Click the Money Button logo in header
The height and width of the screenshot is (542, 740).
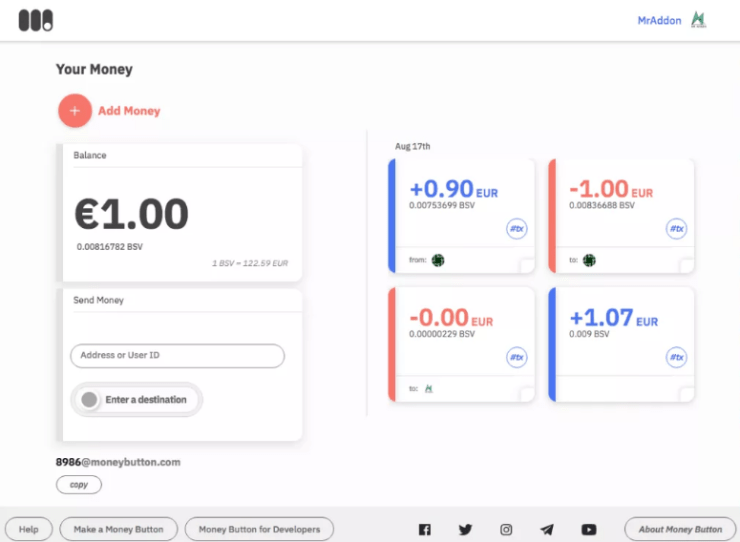point(36,20)
